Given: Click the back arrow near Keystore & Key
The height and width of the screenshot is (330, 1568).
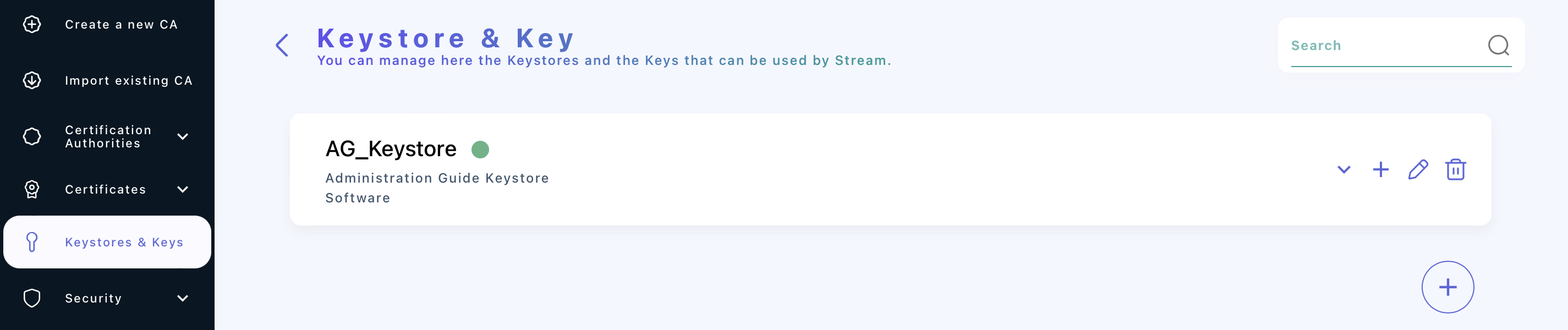Looking at the screenshot, I should click(282, 46).
